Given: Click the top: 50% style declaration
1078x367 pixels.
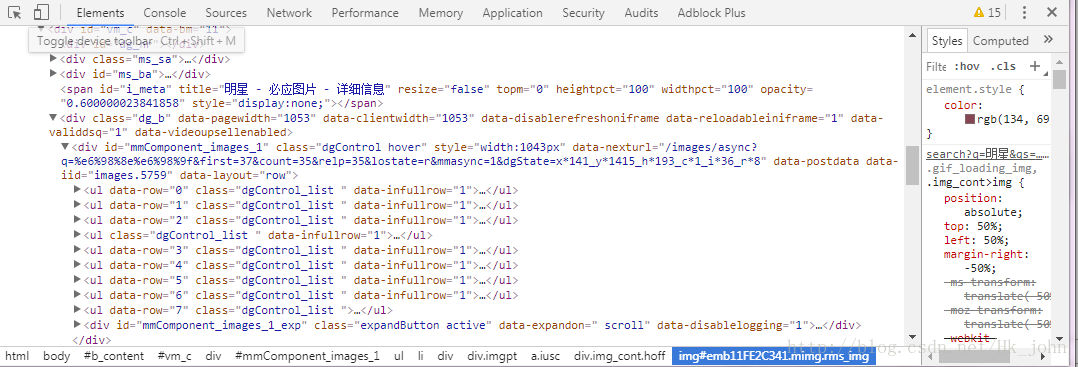Looking at the screenshot, I should pos(974,226).
